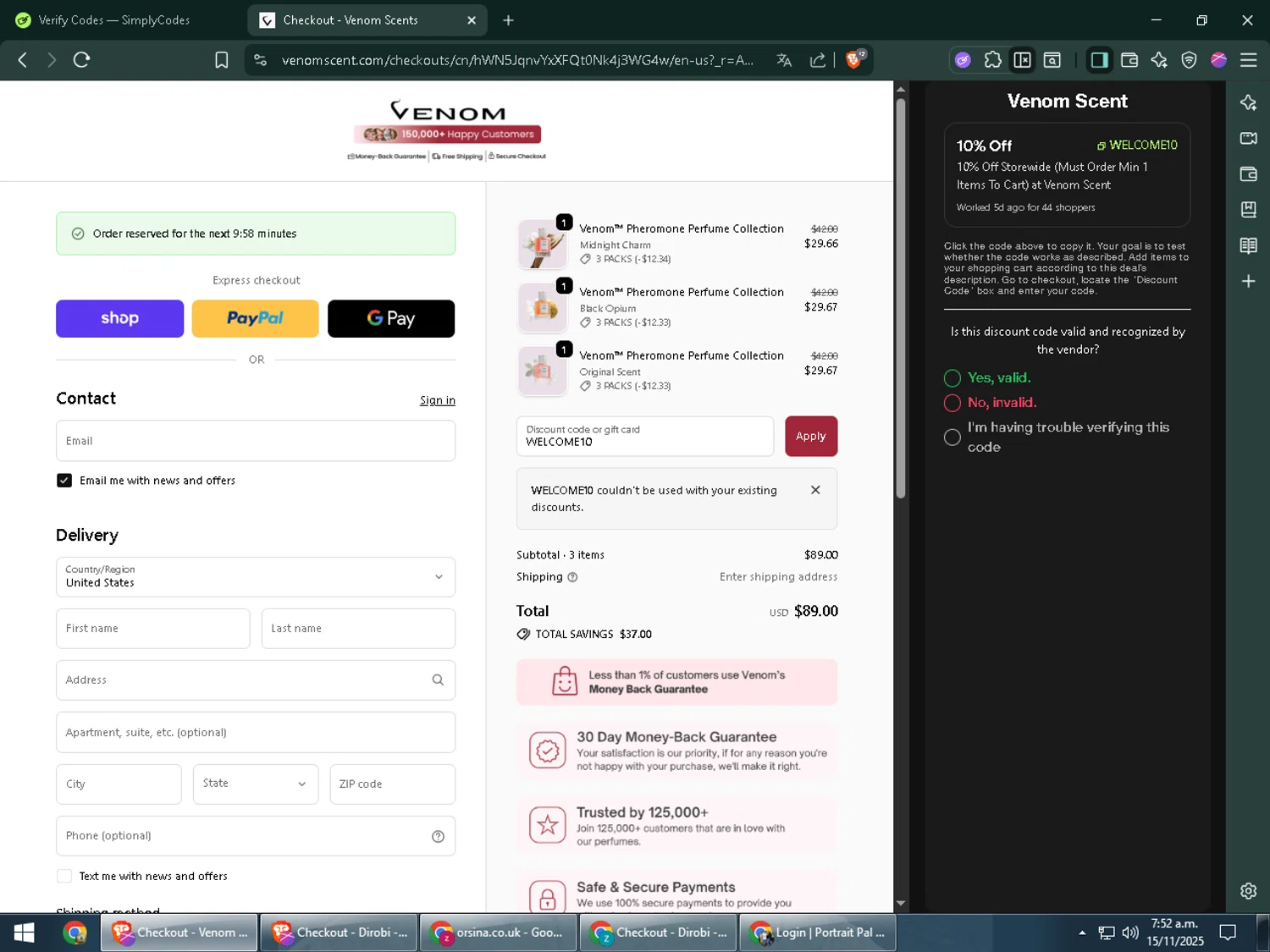Open the State dropdown
Viewport: 1270px width, 952px height.
click(256, 784)
